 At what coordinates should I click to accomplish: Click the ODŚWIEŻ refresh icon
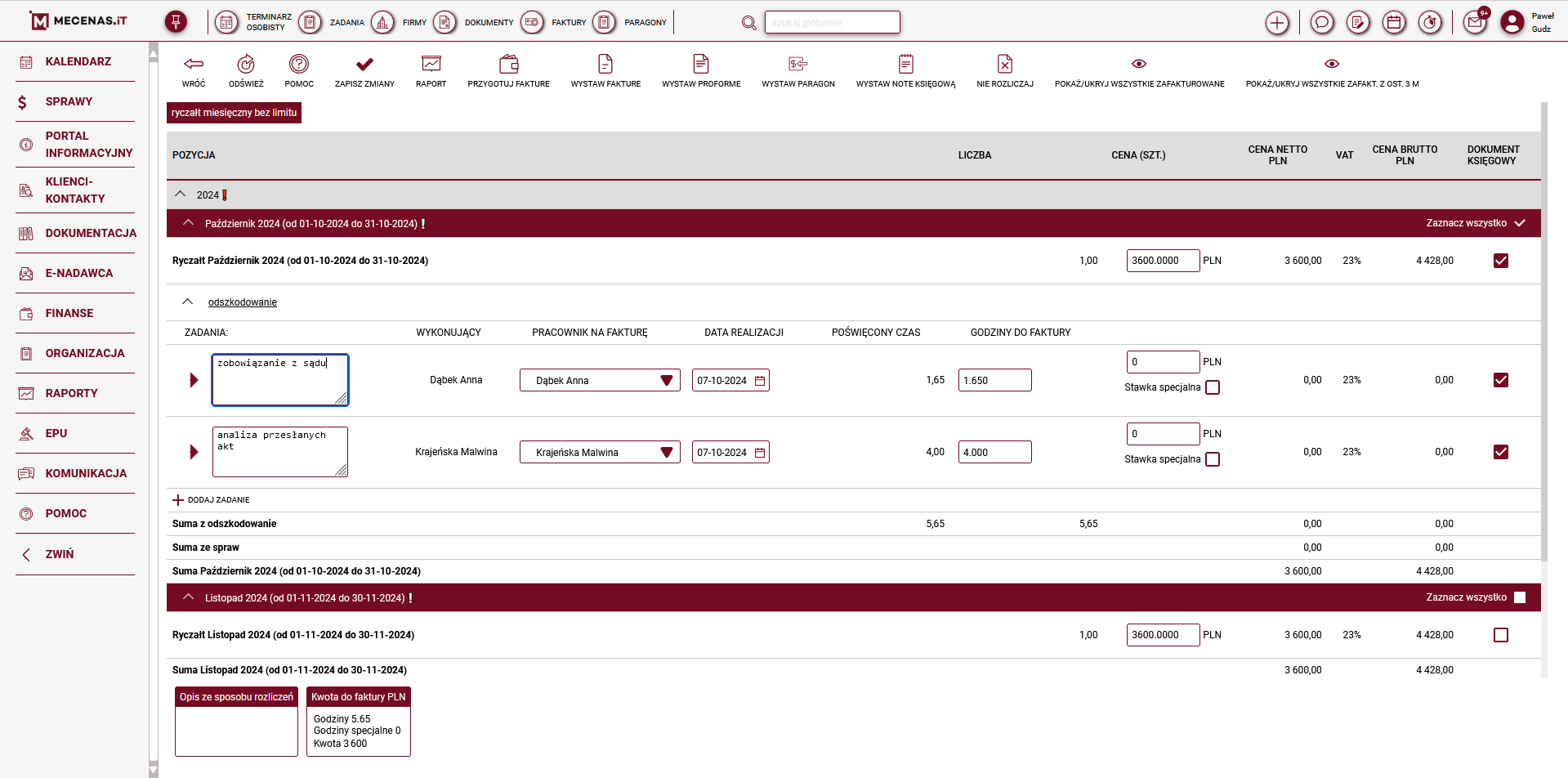(247, 64)
